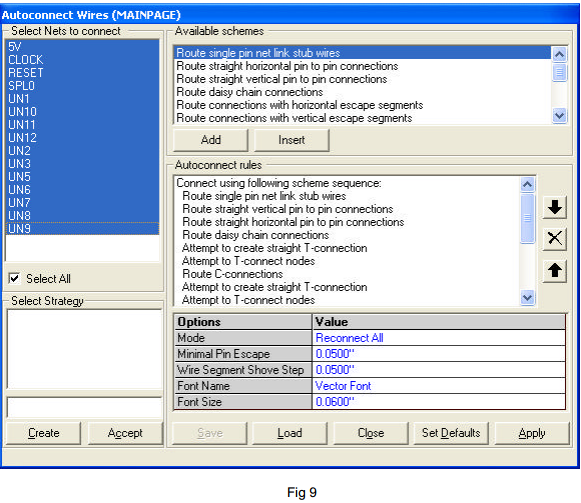Edit the Minimal Pin Escape value
The height and width of the screenshot is (503, 581).
(x=439, y=354)
